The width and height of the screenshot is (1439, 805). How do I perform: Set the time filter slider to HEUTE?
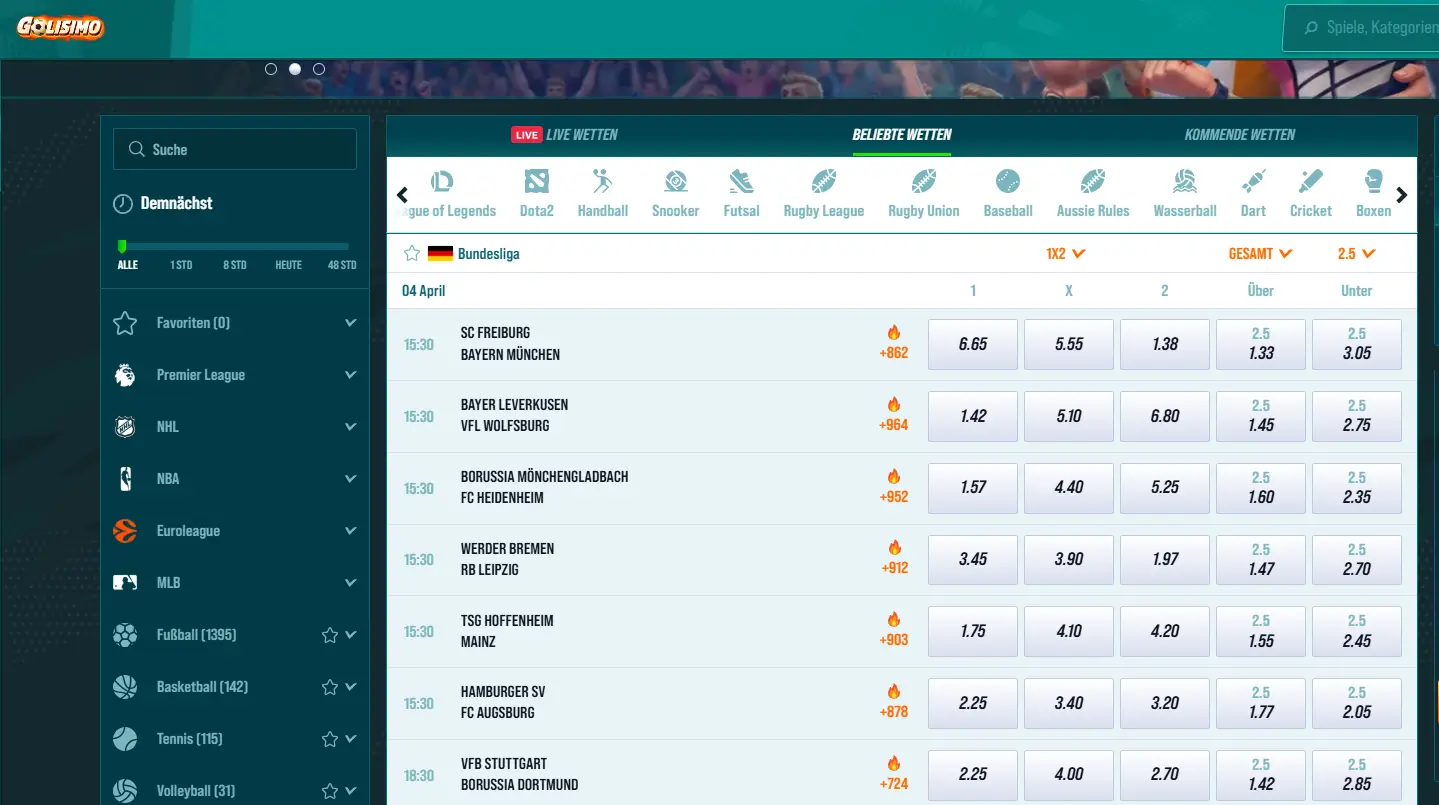[287, 247]
